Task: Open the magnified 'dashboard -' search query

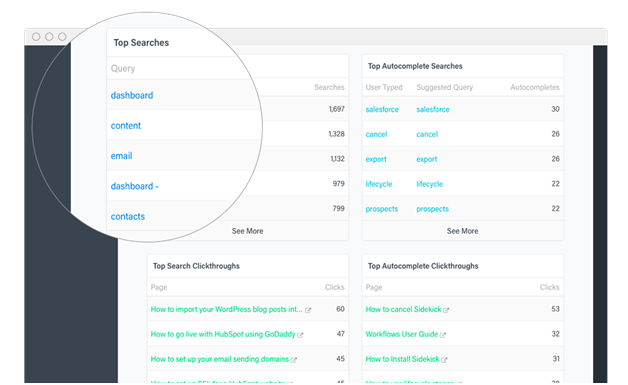Action: pos(135,186)
